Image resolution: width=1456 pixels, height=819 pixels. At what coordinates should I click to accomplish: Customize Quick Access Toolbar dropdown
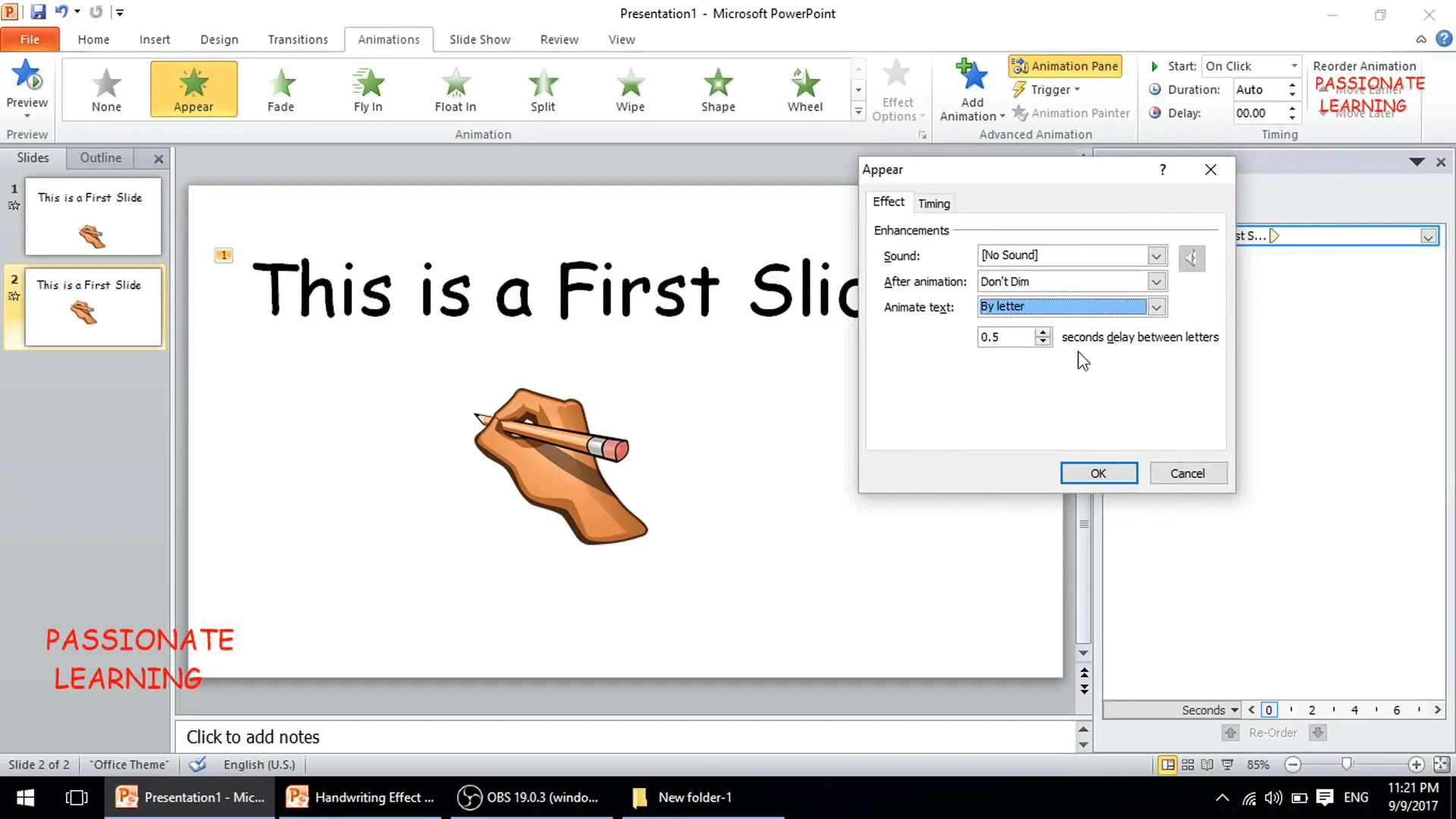click(x=120, y=12)
